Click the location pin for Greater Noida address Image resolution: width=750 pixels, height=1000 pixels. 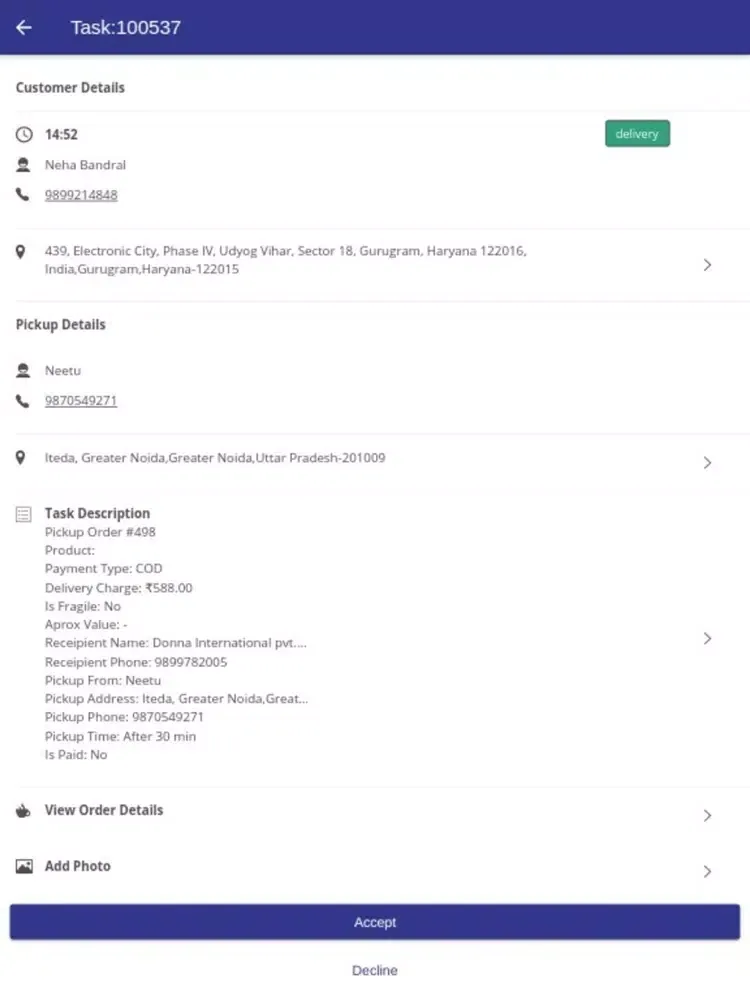[x=21, y=458]
